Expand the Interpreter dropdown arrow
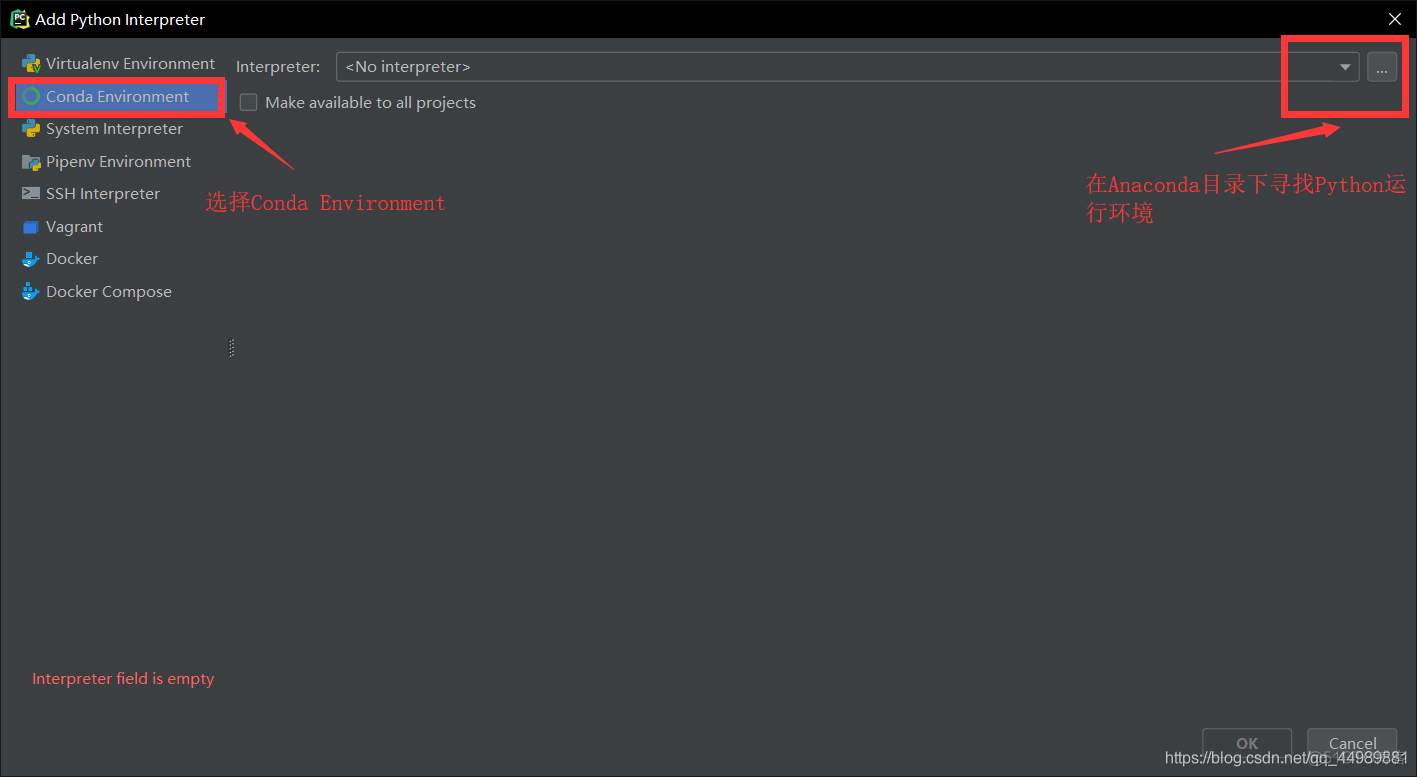1417x777 pixels. (x=1345, y=67)
